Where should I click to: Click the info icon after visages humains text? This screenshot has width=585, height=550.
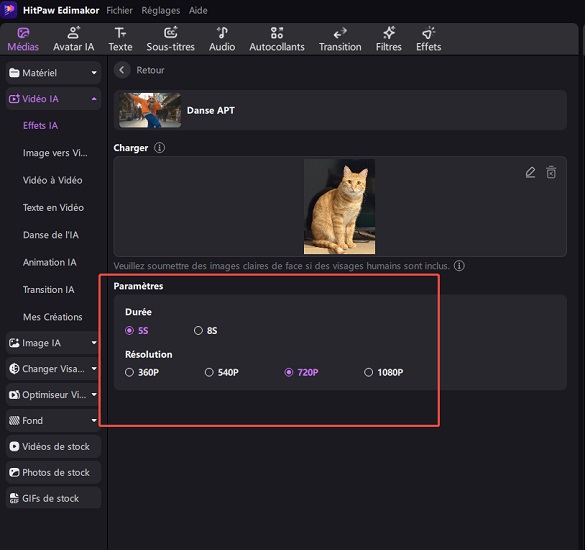click(x=459, y=266)
